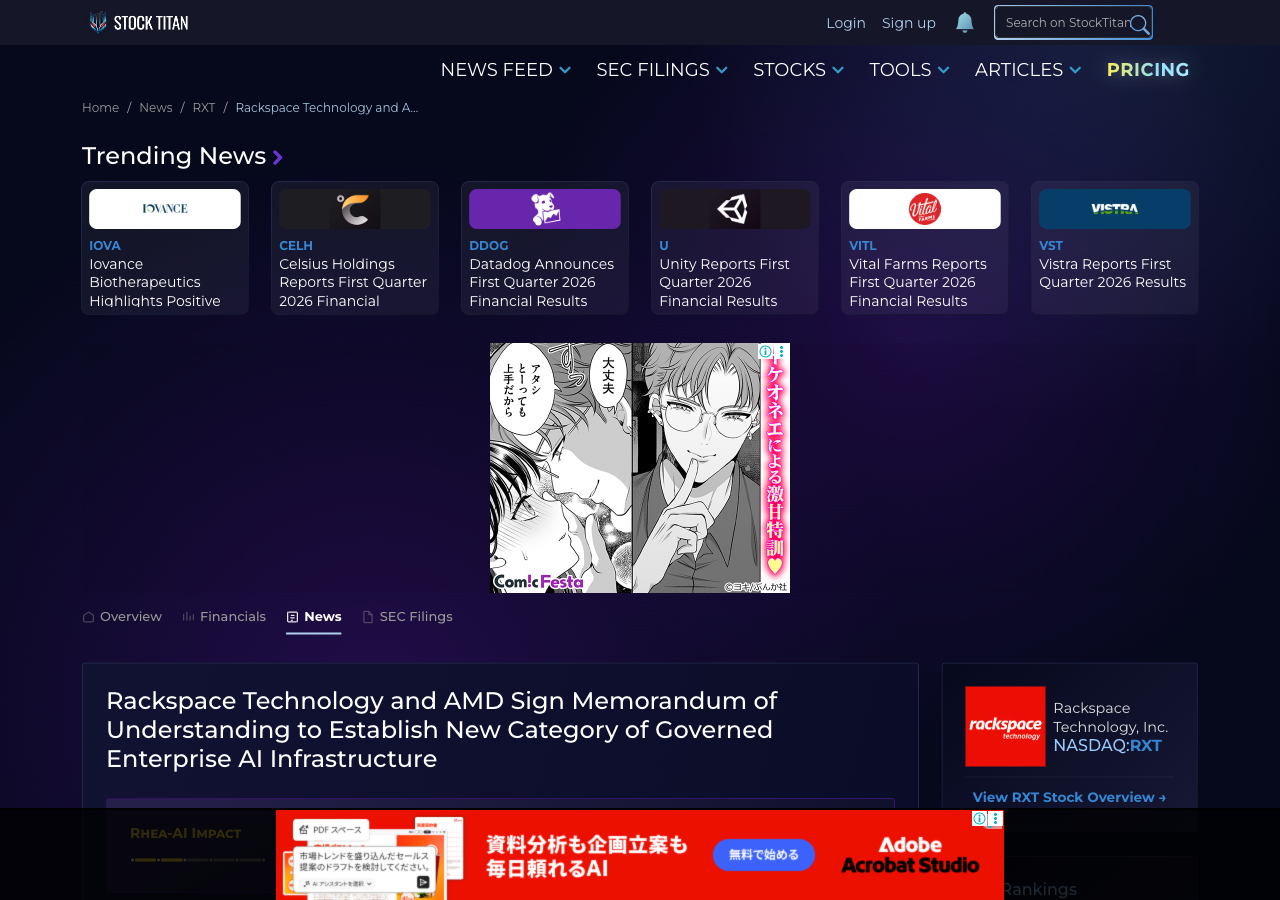Click the Rhea-AI Impact label
This screenshot has height=900, width=1280.
click(186, 833)
